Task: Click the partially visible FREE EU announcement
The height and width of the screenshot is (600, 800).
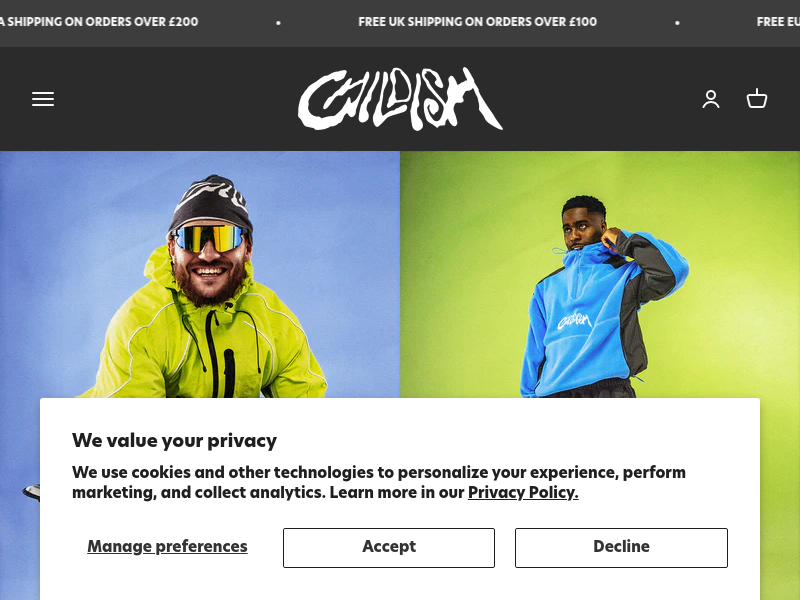Action: point(778,22)
